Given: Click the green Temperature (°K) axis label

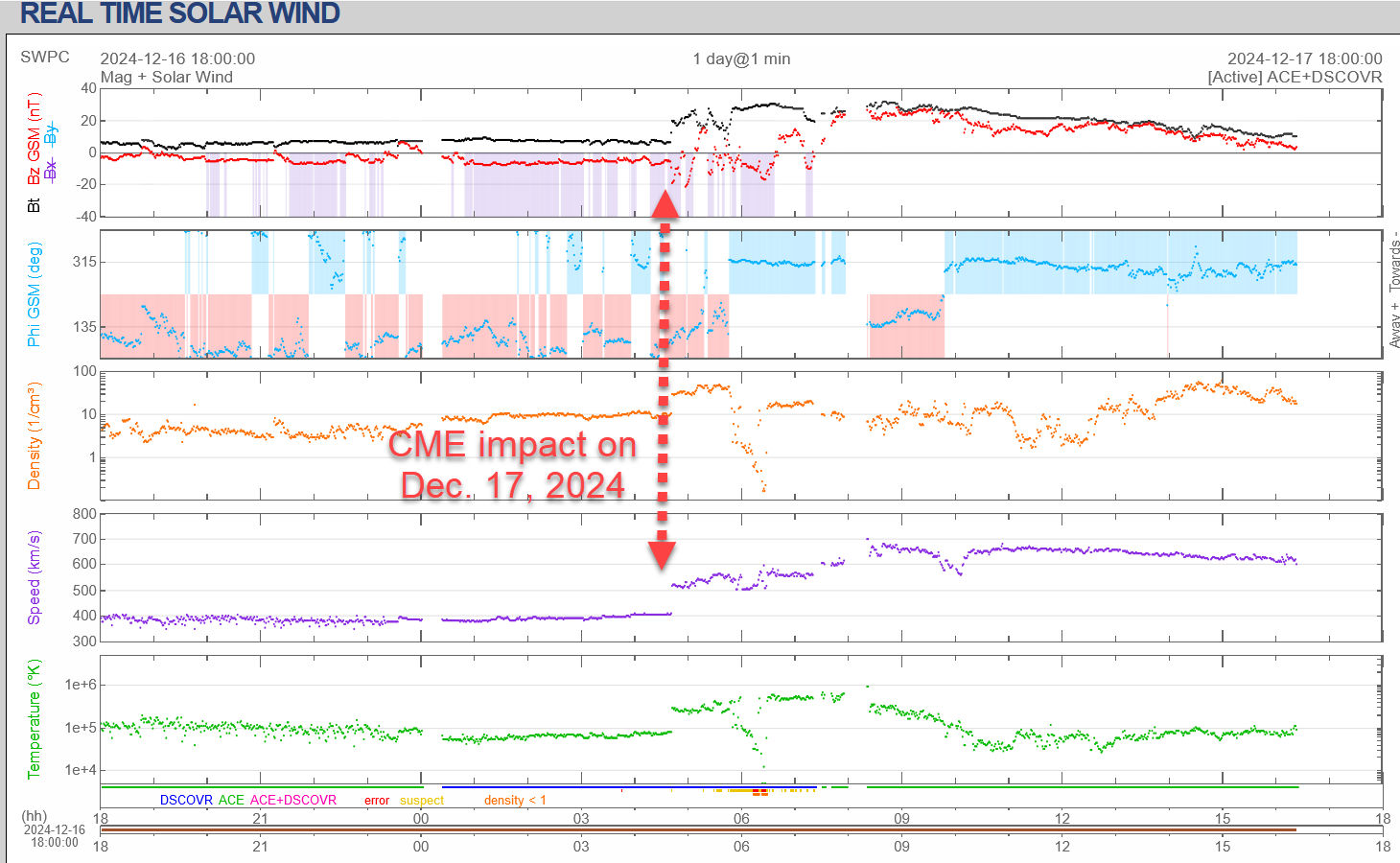Looking at the screenshot, I should tap(34, 718).
